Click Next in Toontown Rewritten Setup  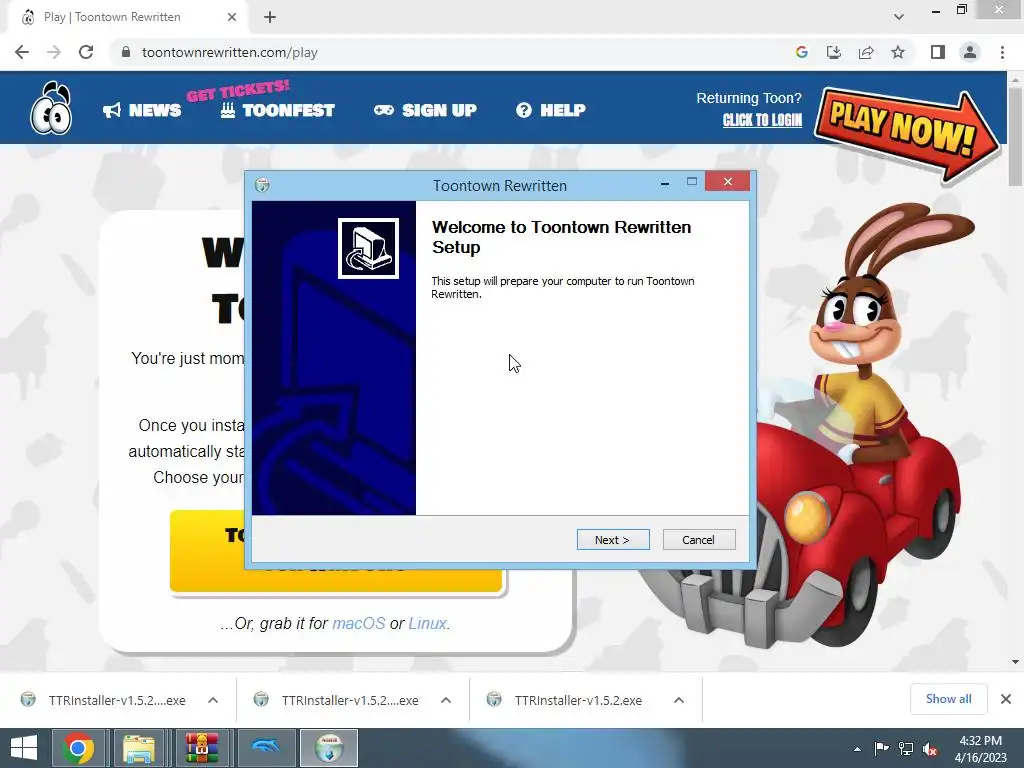tap(613, 539)
